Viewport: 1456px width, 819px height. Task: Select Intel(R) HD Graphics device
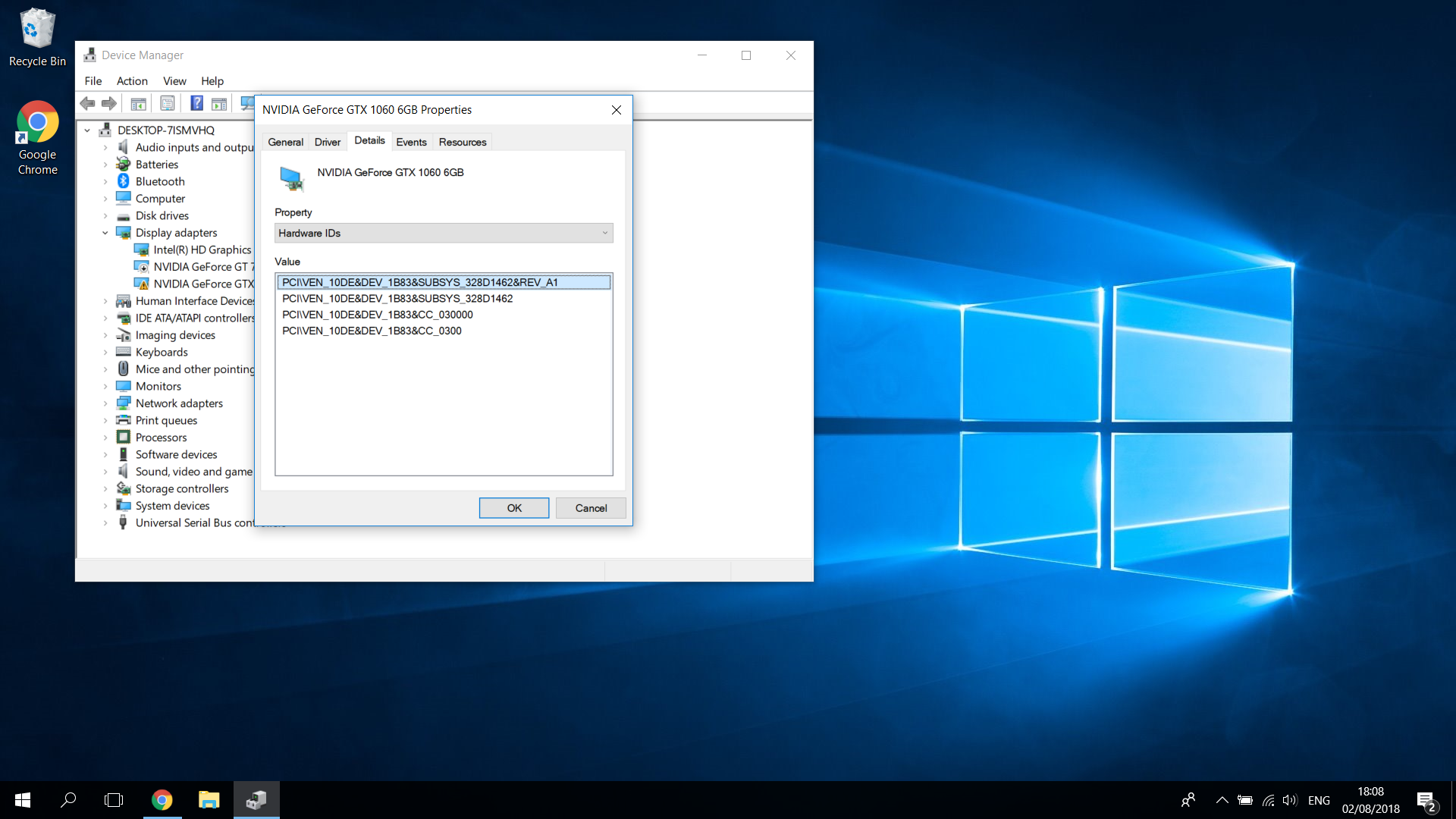click(202, 249)
